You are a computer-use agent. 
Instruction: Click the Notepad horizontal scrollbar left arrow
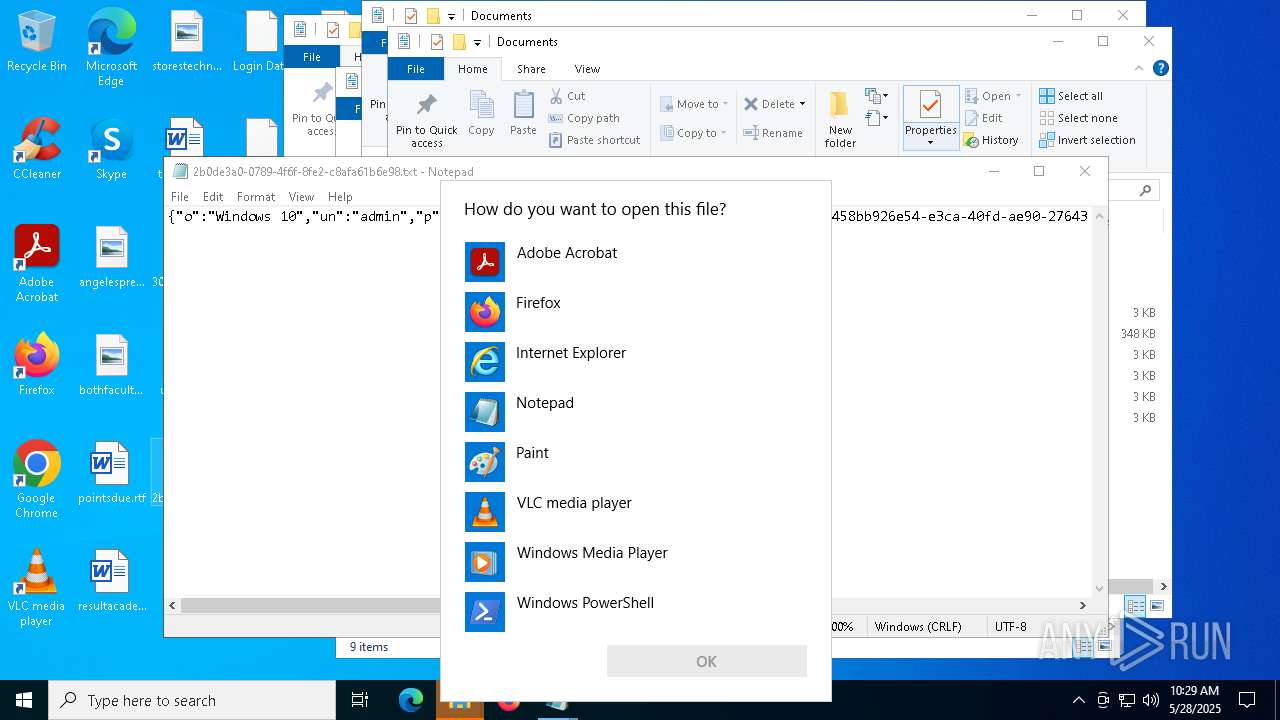pyautogui.click(x=173, y=605)
